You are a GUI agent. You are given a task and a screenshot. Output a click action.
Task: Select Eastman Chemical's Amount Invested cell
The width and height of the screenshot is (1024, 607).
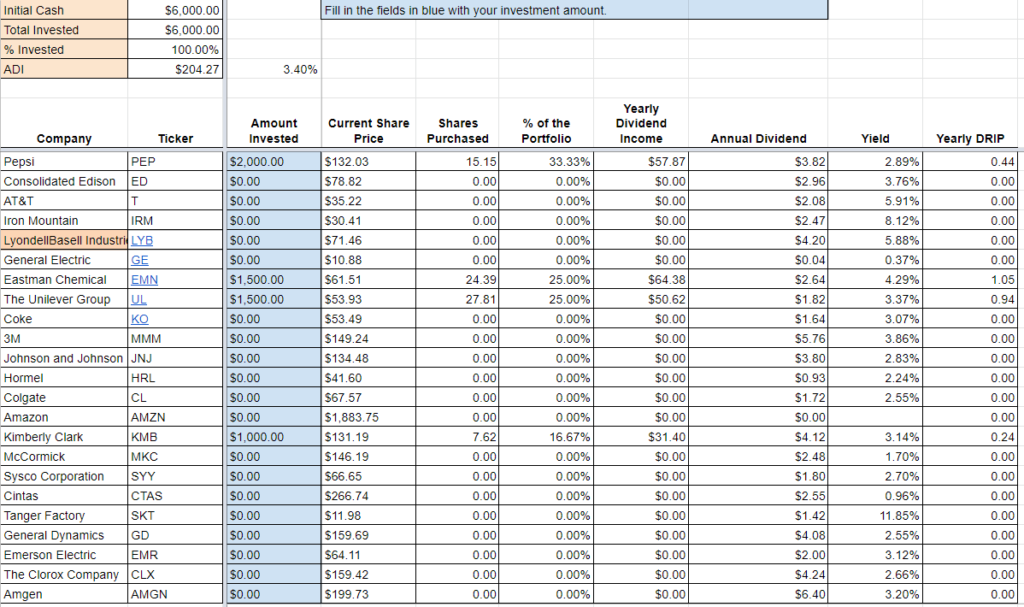click(274, 280)
